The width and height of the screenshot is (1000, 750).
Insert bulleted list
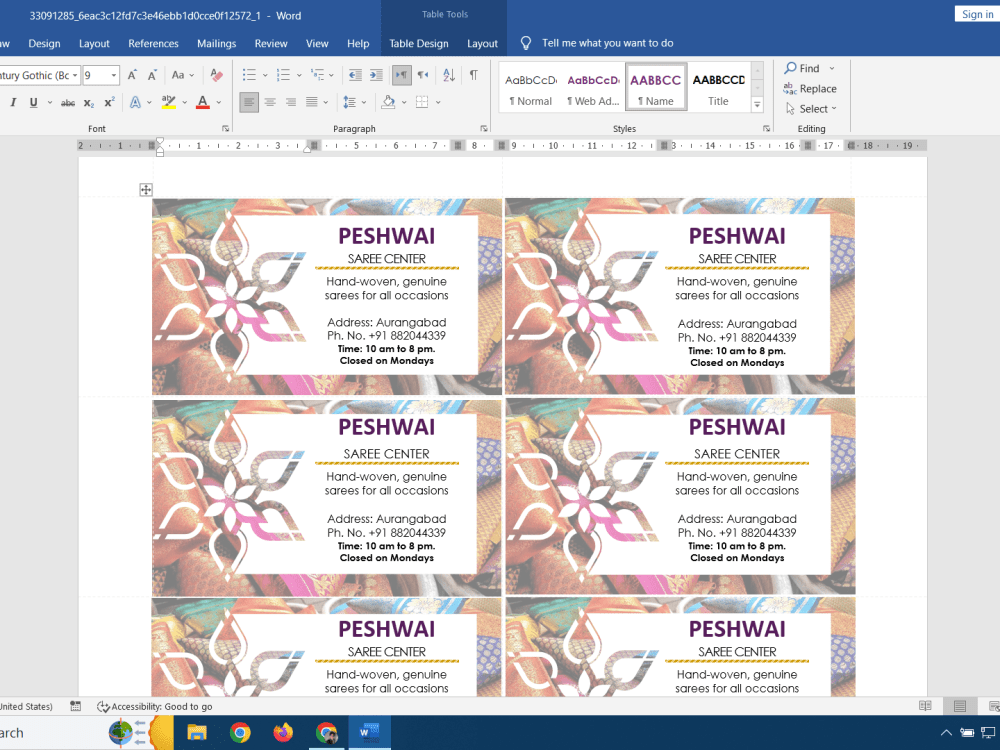[249, 75]
